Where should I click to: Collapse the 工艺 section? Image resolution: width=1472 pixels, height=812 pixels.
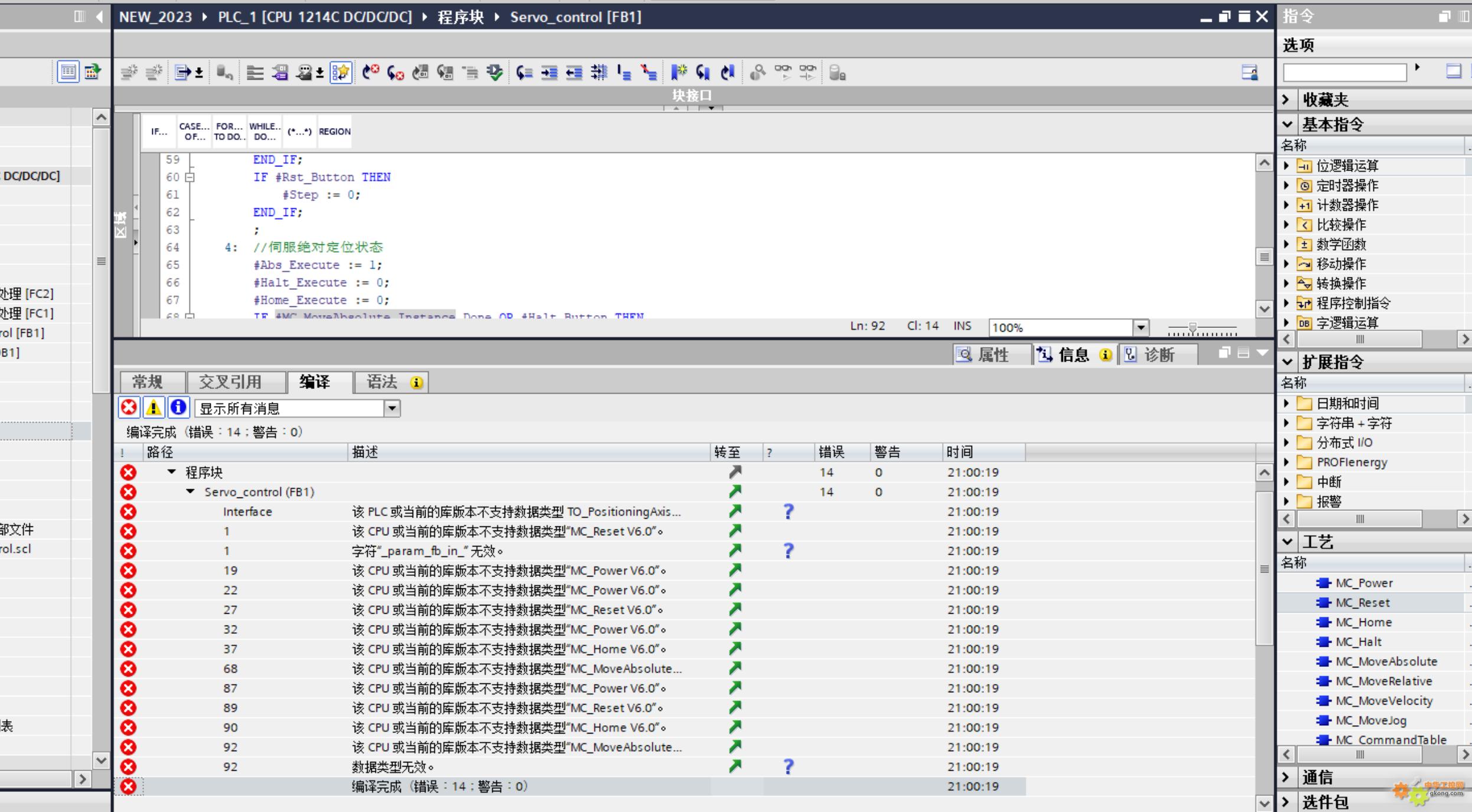[1287, 541]
